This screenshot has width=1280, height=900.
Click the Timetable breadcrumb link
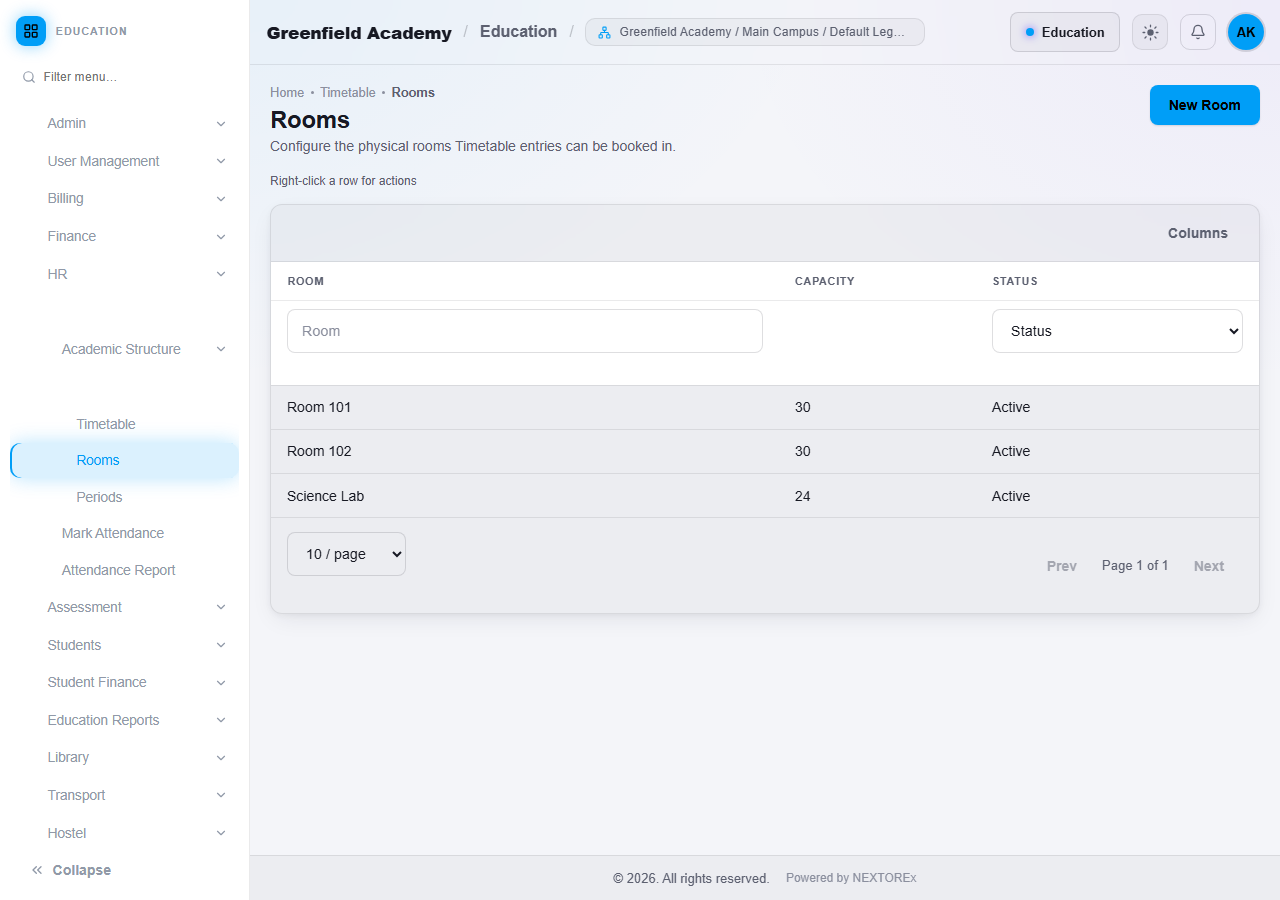pyautogui.click(x=348, y=92)
